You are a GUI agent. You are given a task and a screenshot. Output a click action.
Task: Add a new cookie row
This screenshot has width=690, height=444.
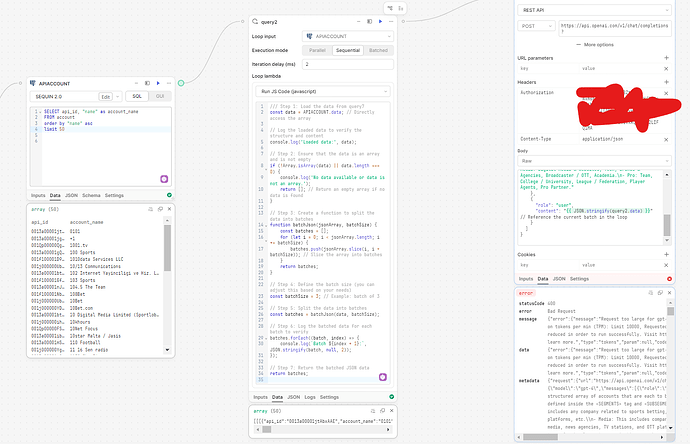point(666,254)
